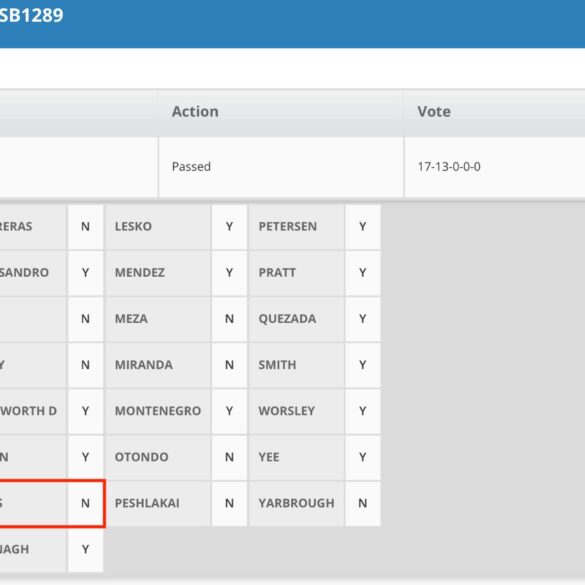
Task: Click the YARBROUGH name cell
Action: point(297,504)
